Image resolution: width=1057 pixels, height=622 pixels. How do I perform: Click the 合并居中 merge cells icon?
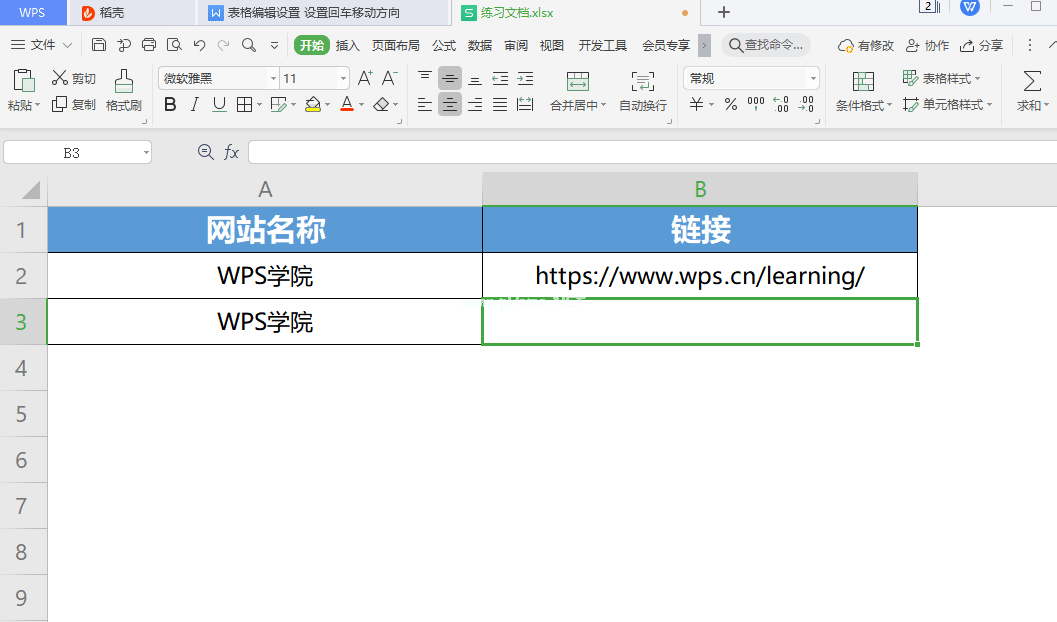point(578,82)
